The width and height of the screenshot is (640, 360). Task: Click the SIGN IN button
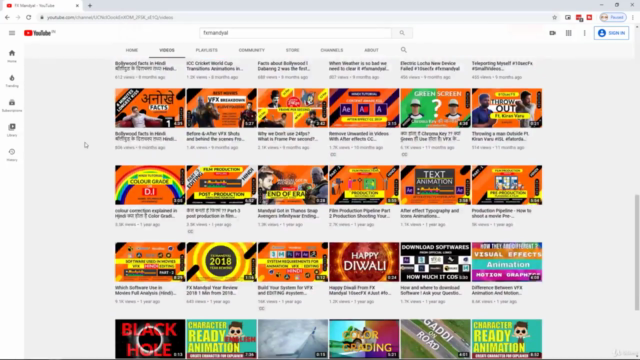(x=611, y=33)
